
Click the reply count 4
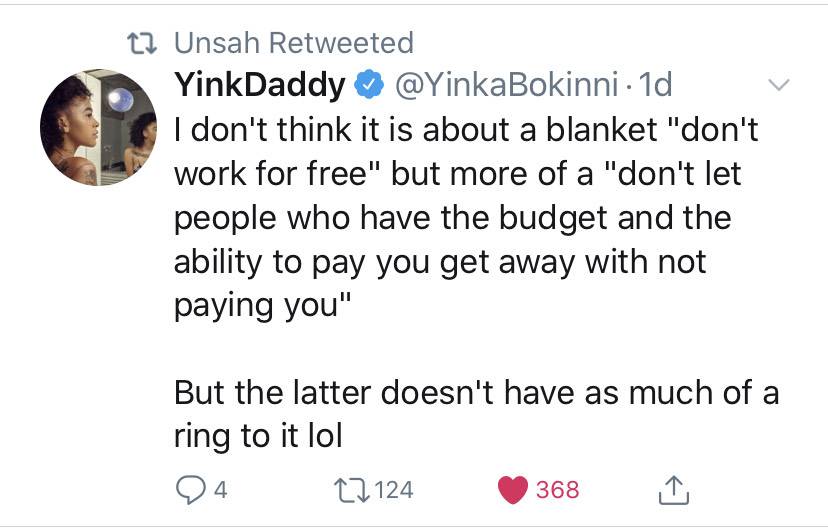[x=221, y=490]
